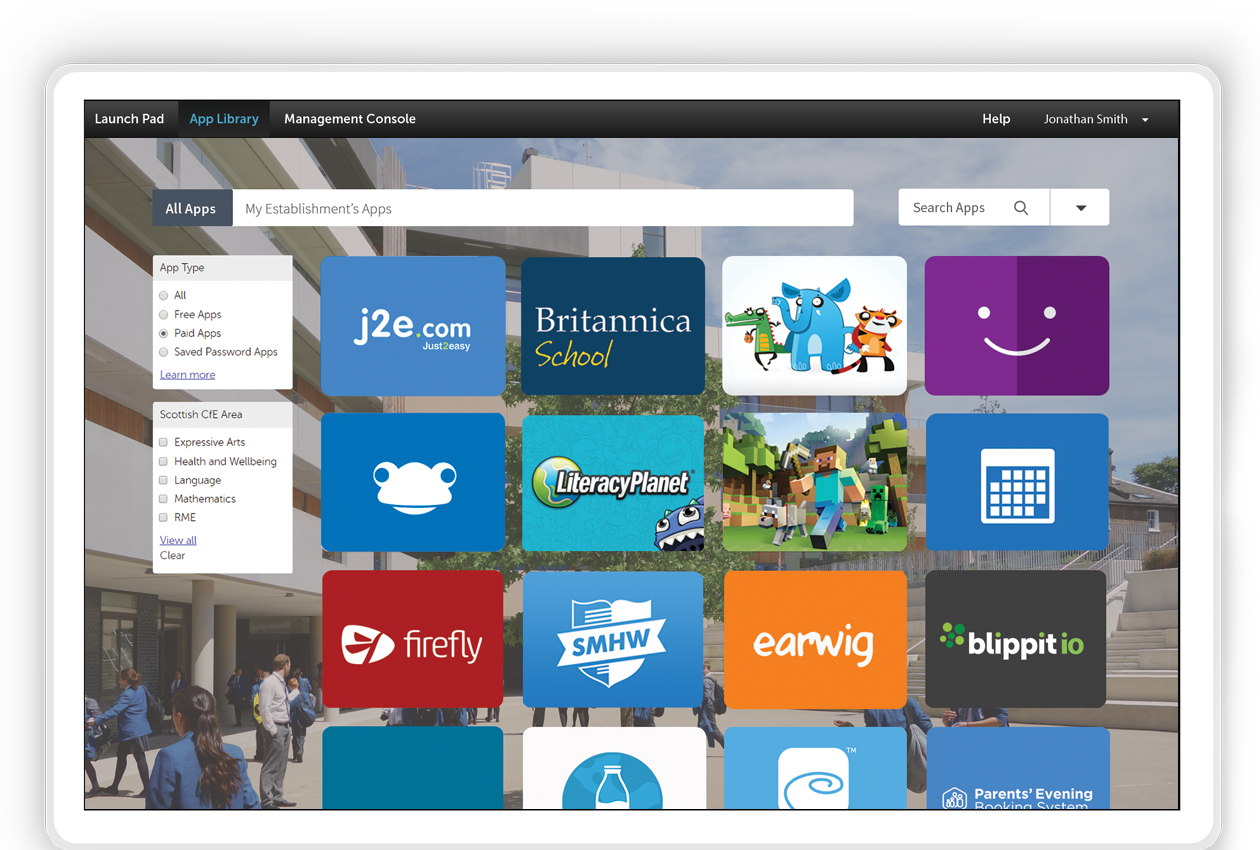
Task: Open the white swirl app tile
Action: [x=815, y=768]
